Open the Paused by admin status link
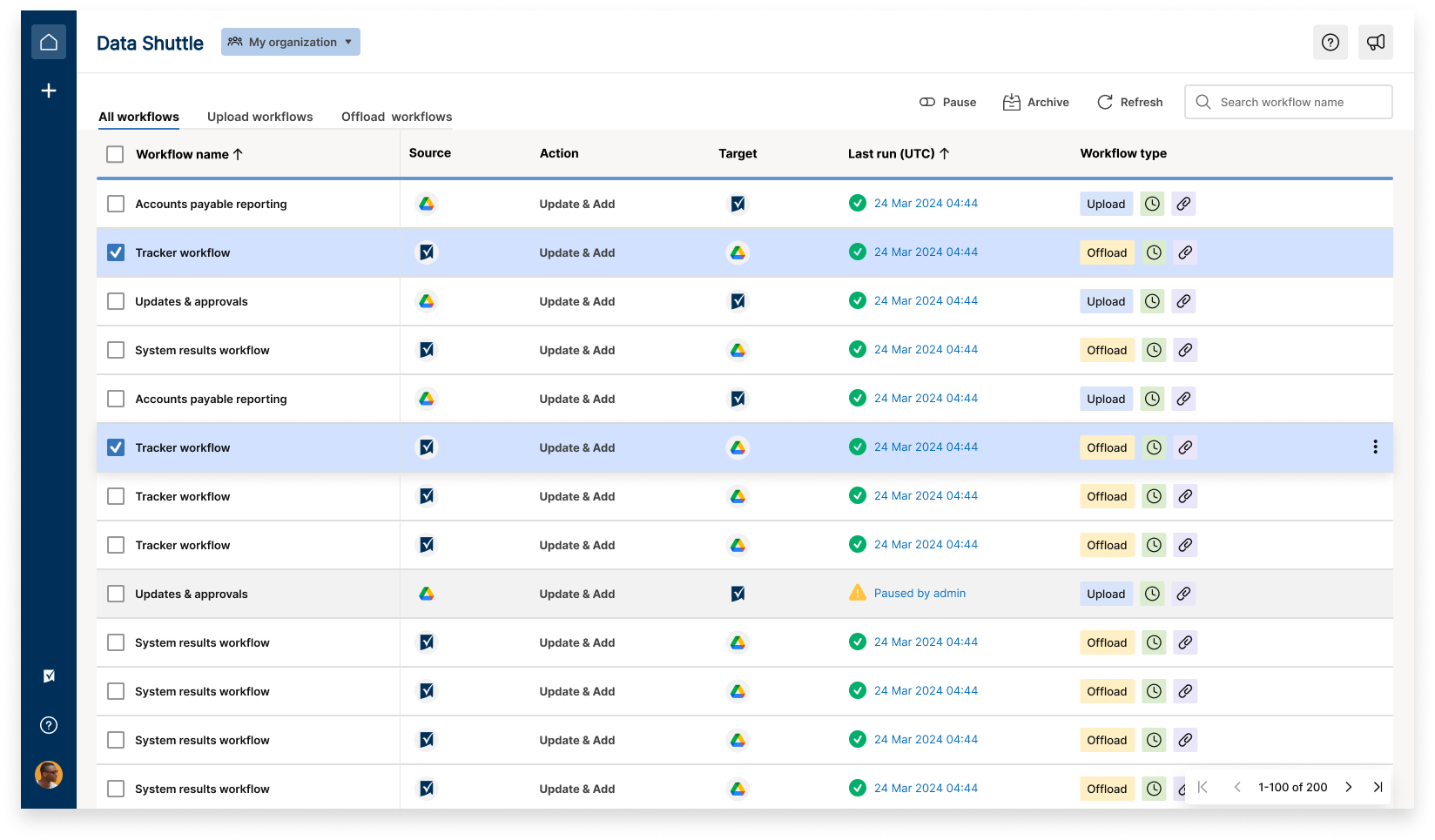This screenshot has width=1435, height=840. click(919, 593)
